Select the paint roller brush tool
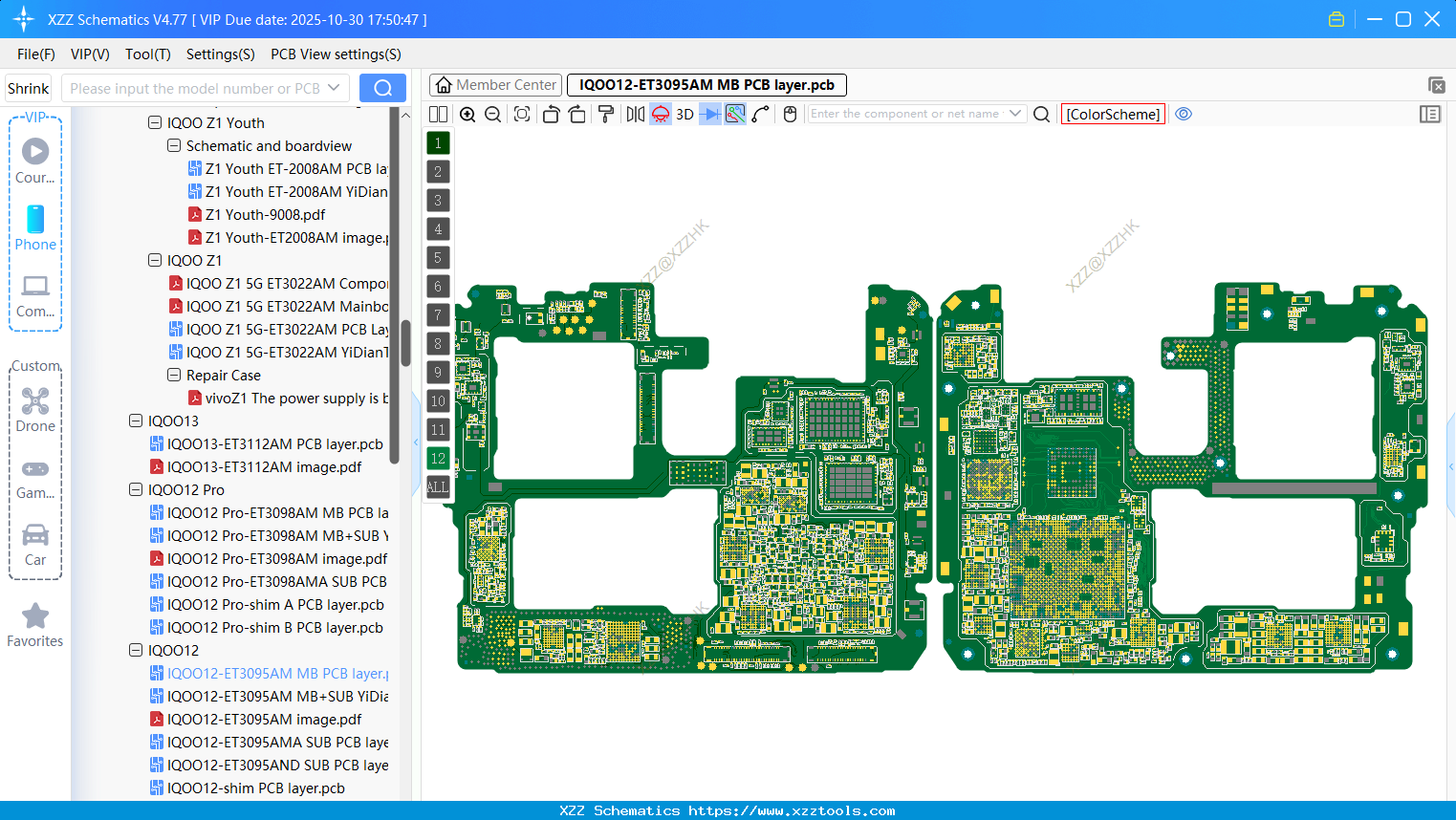 (605, 114)
